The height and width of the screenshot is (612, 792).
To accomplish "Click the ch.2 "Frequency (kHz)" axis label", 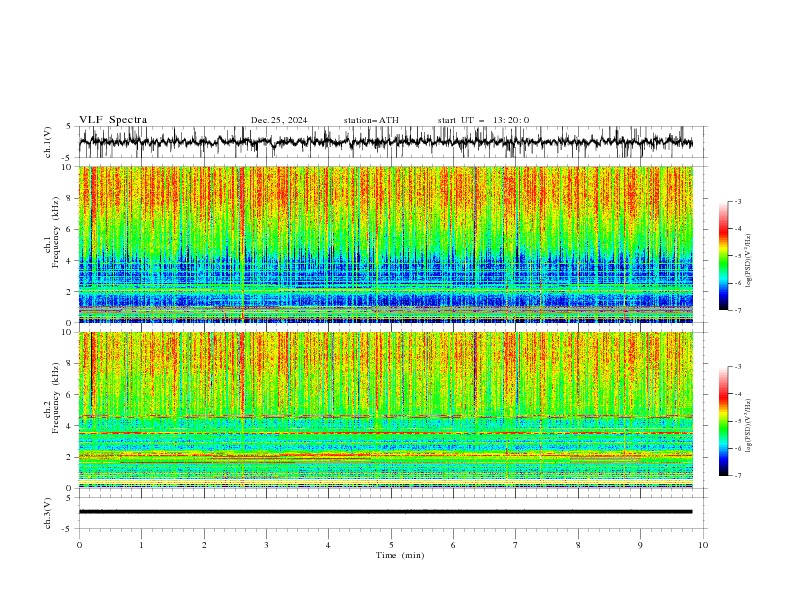I will tap(56, 398).
